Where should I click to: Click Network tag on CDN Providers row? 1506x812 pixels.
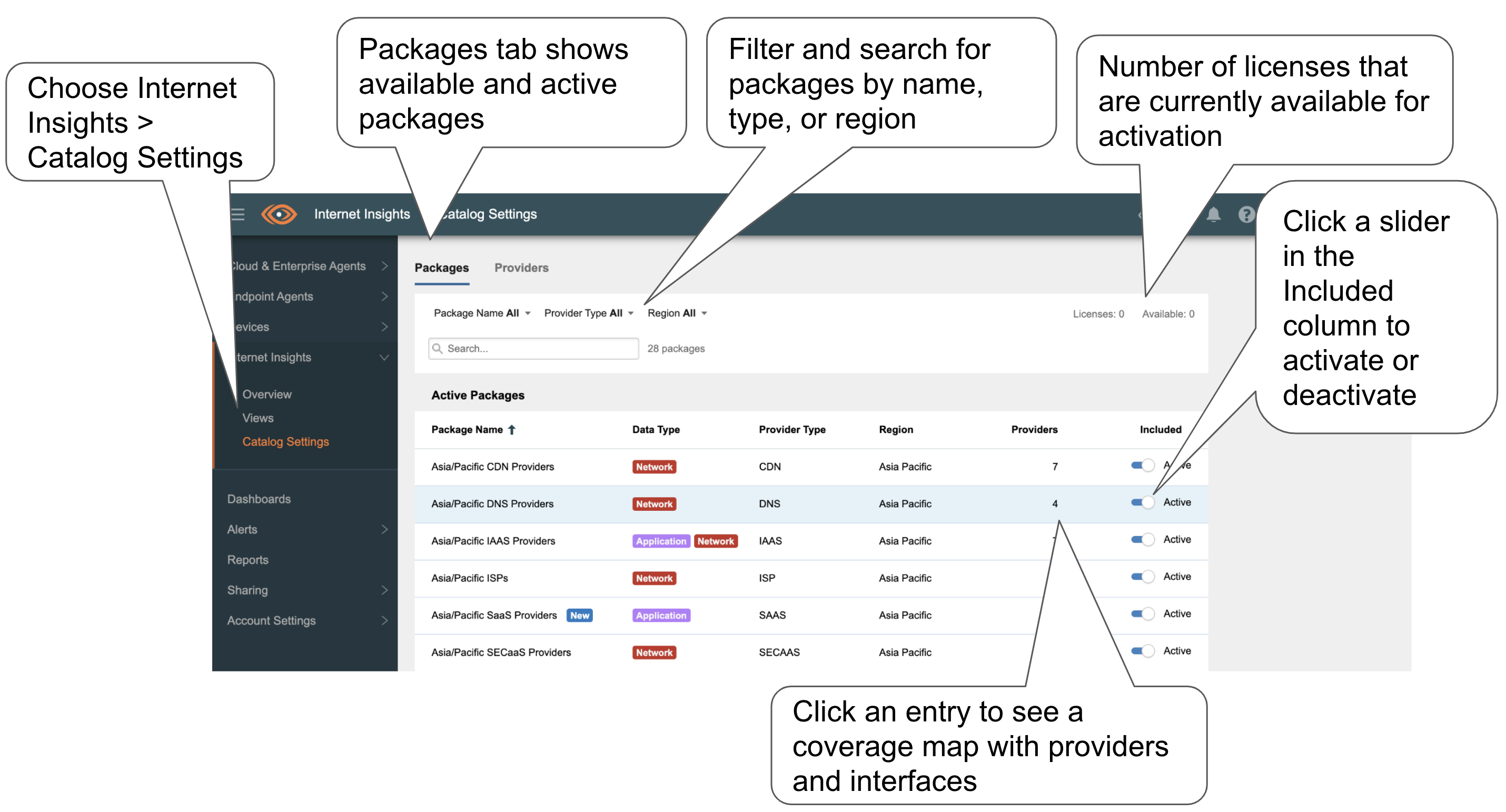click(x=653, y=467)
